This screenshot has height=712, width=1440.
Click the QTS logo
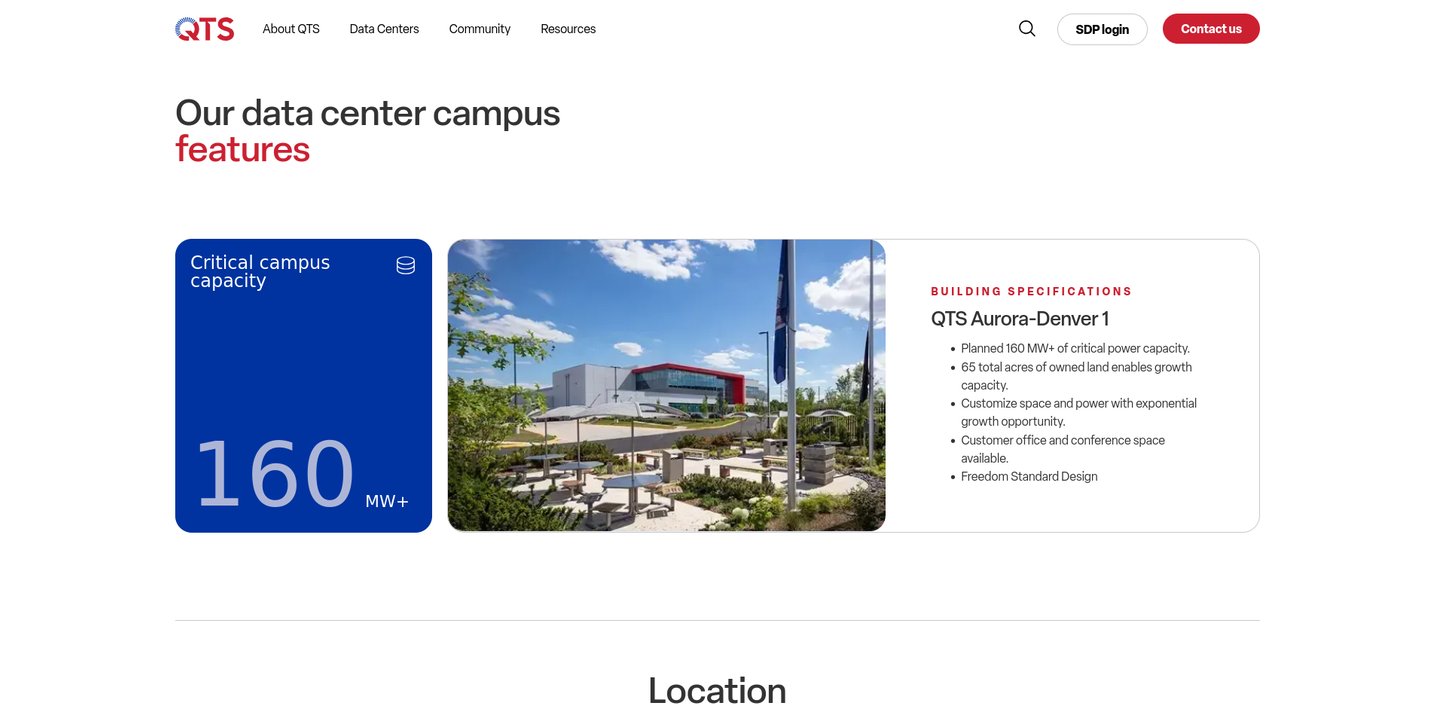(204, 29)
